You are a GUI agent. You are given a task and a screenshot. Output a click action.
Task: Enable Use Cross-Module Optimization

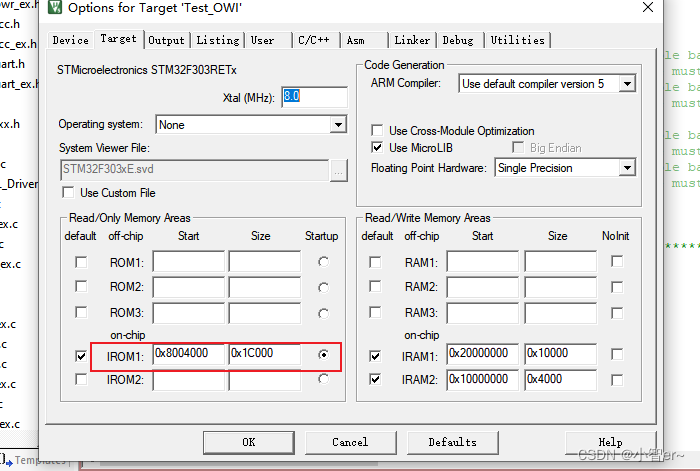pyautogui.click(x=377, y=130)
